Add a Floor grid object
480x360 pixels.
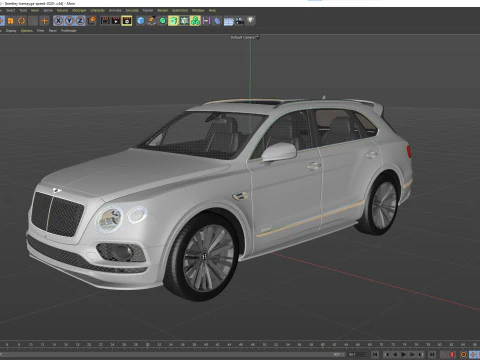tap(228, 21)
